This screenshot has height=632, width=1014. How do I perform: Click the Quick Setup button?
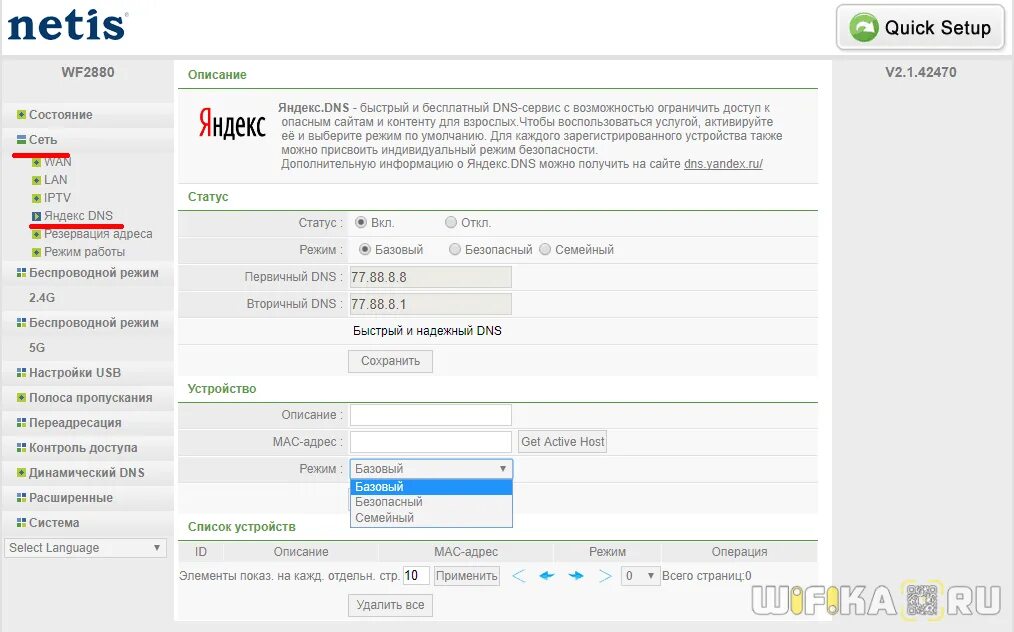pyautogui.click(x=920, y=28)
